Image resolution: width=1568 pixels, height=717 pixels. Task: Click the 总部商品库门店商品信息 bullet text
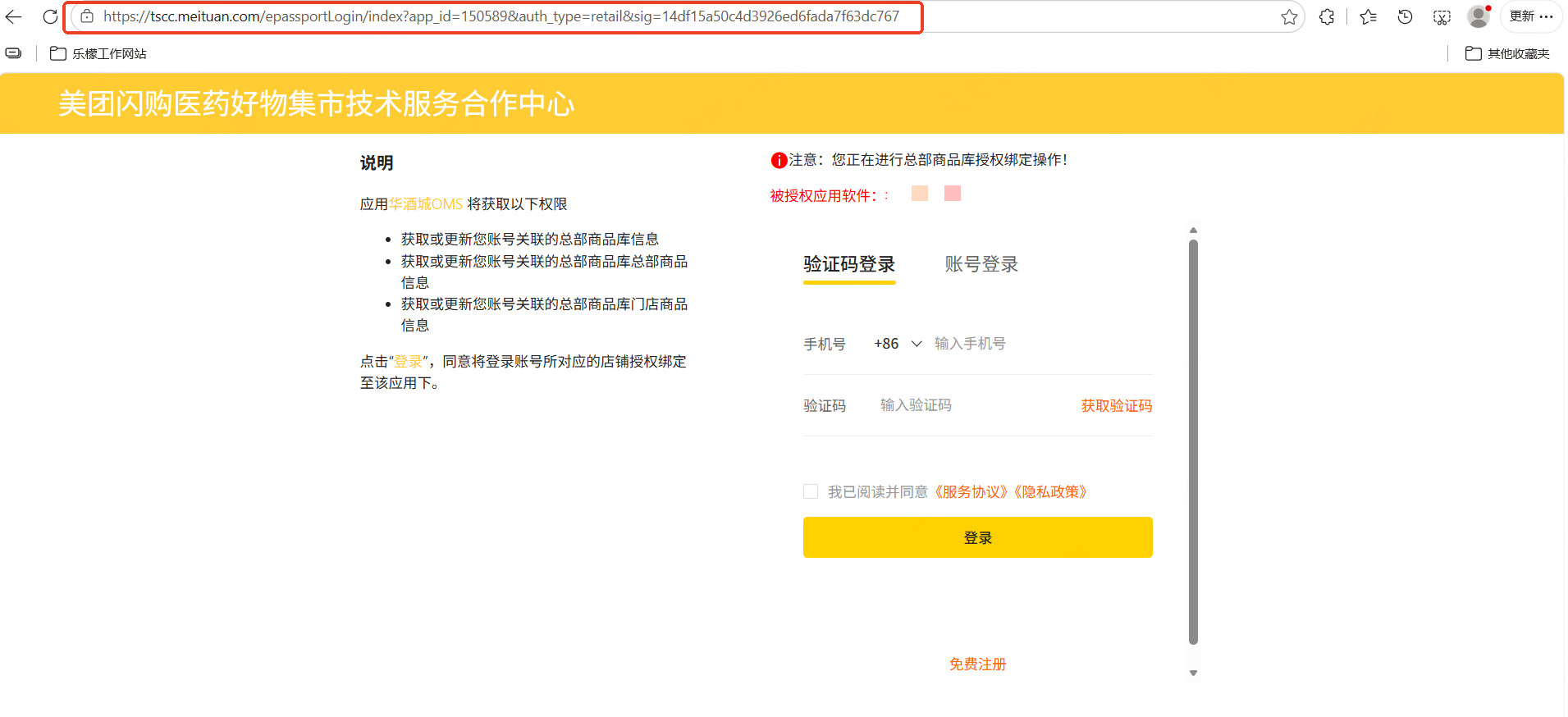[x=544, y=314]
